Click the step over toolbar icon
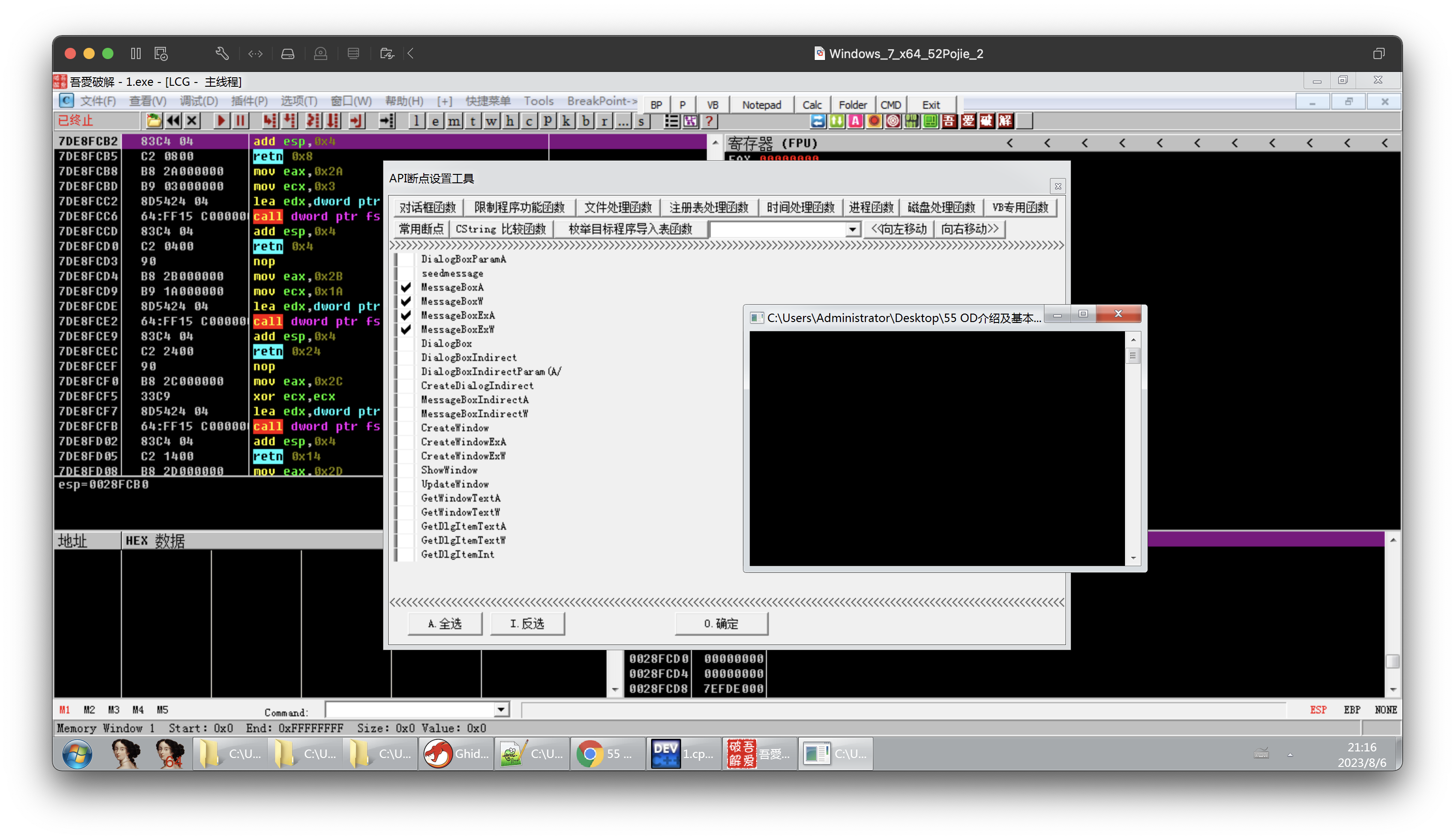This screenshot has height=840, width=1455. point(290,121)
